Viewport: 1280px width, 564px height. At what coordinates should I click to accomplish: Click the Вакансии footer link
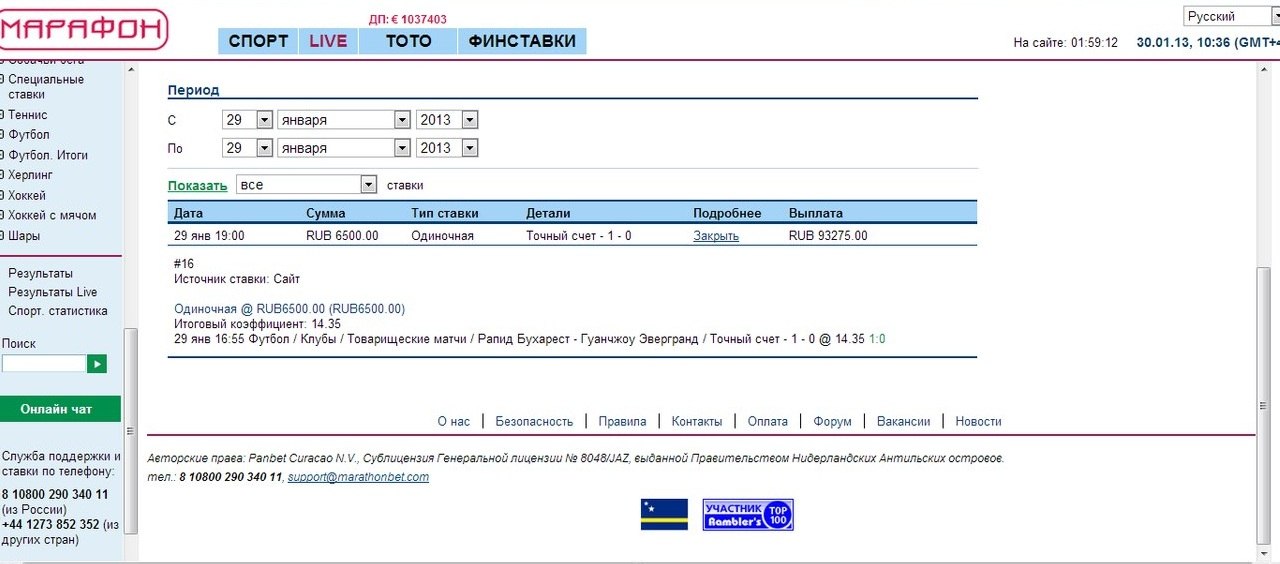(x=903, y=421)
